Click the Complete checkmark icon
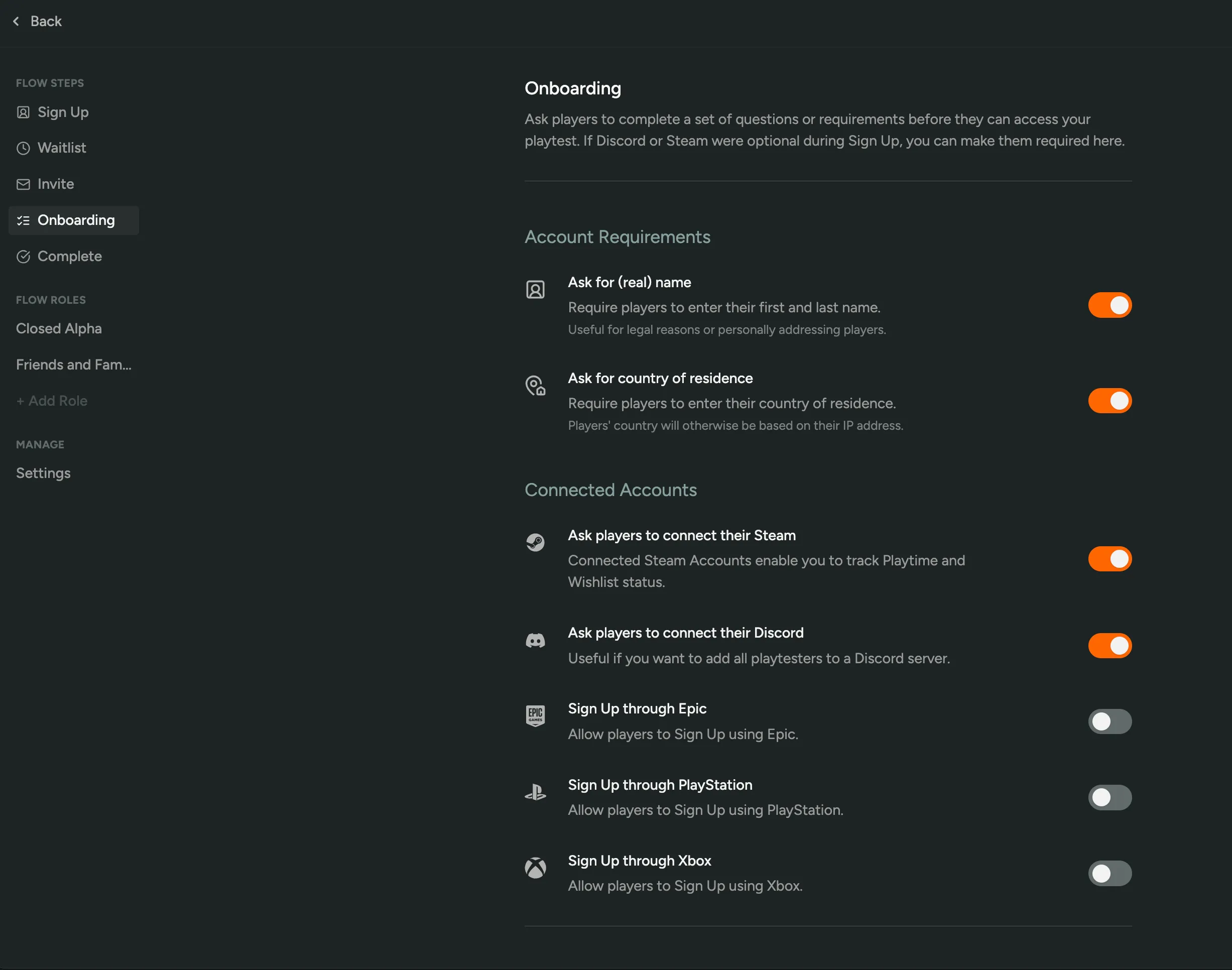The image size is (1232, 970). point(23,257)
